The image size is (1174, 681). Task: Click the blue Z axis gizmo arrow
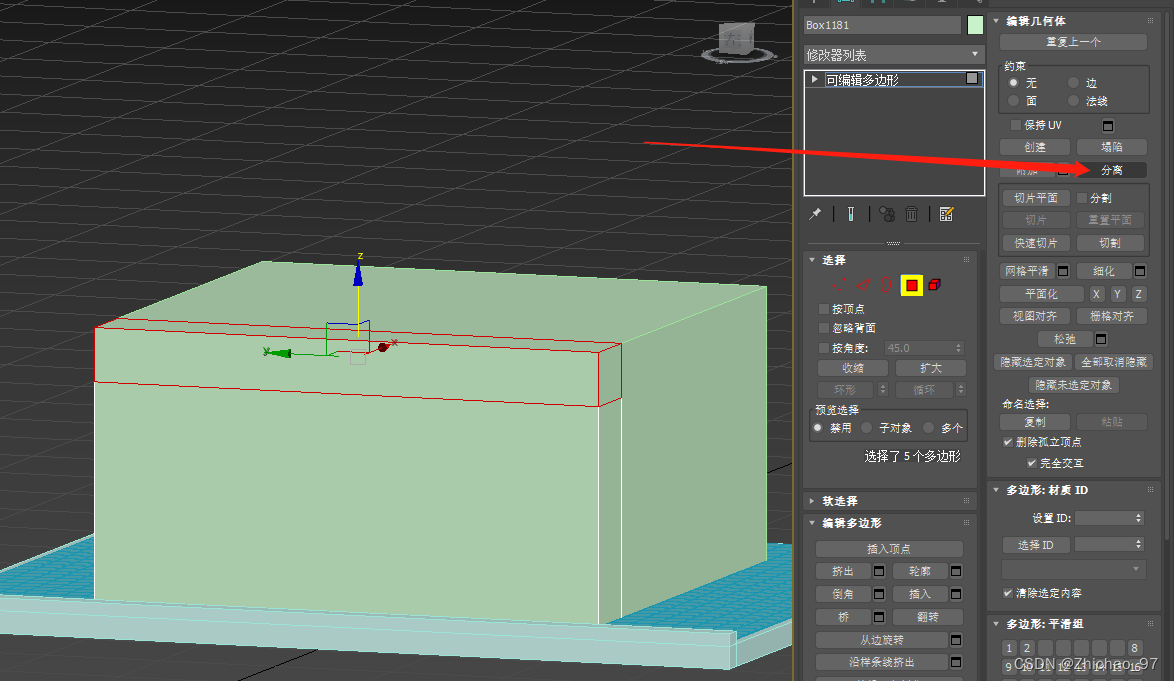click(x=358, y=275)
